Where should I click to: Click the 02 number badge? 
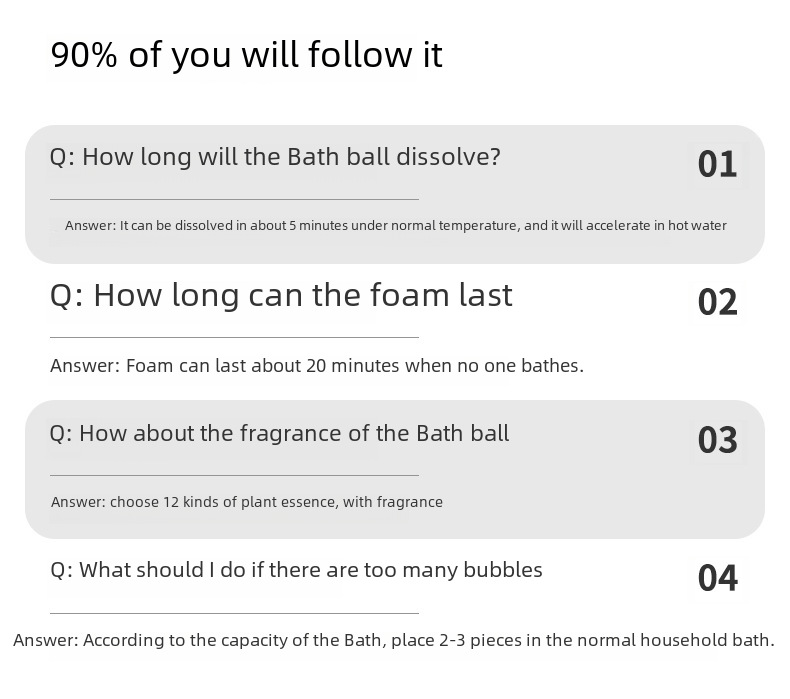click(717, 302)
